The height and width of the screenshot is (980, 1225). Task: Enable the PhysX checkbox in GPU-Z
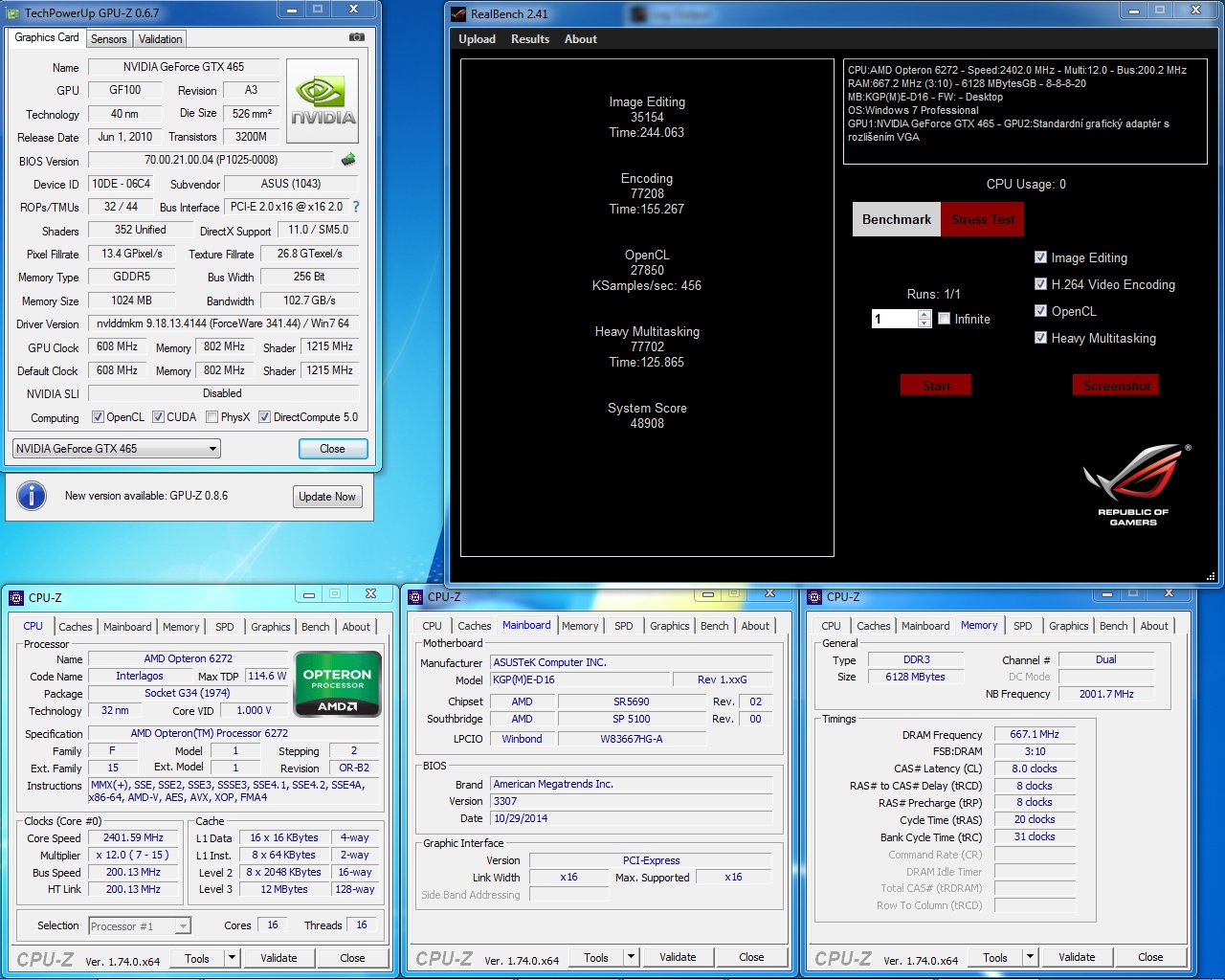212,417
